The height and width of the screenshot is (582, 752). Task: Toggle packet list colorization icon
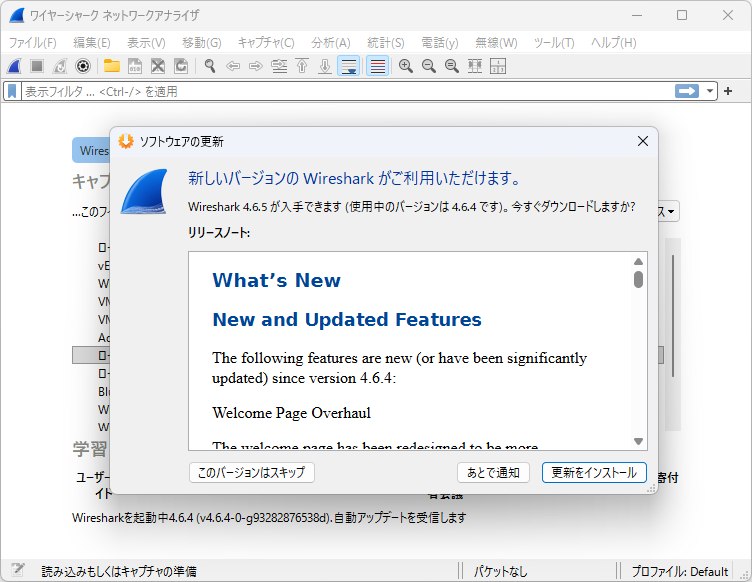click(377, 66)
